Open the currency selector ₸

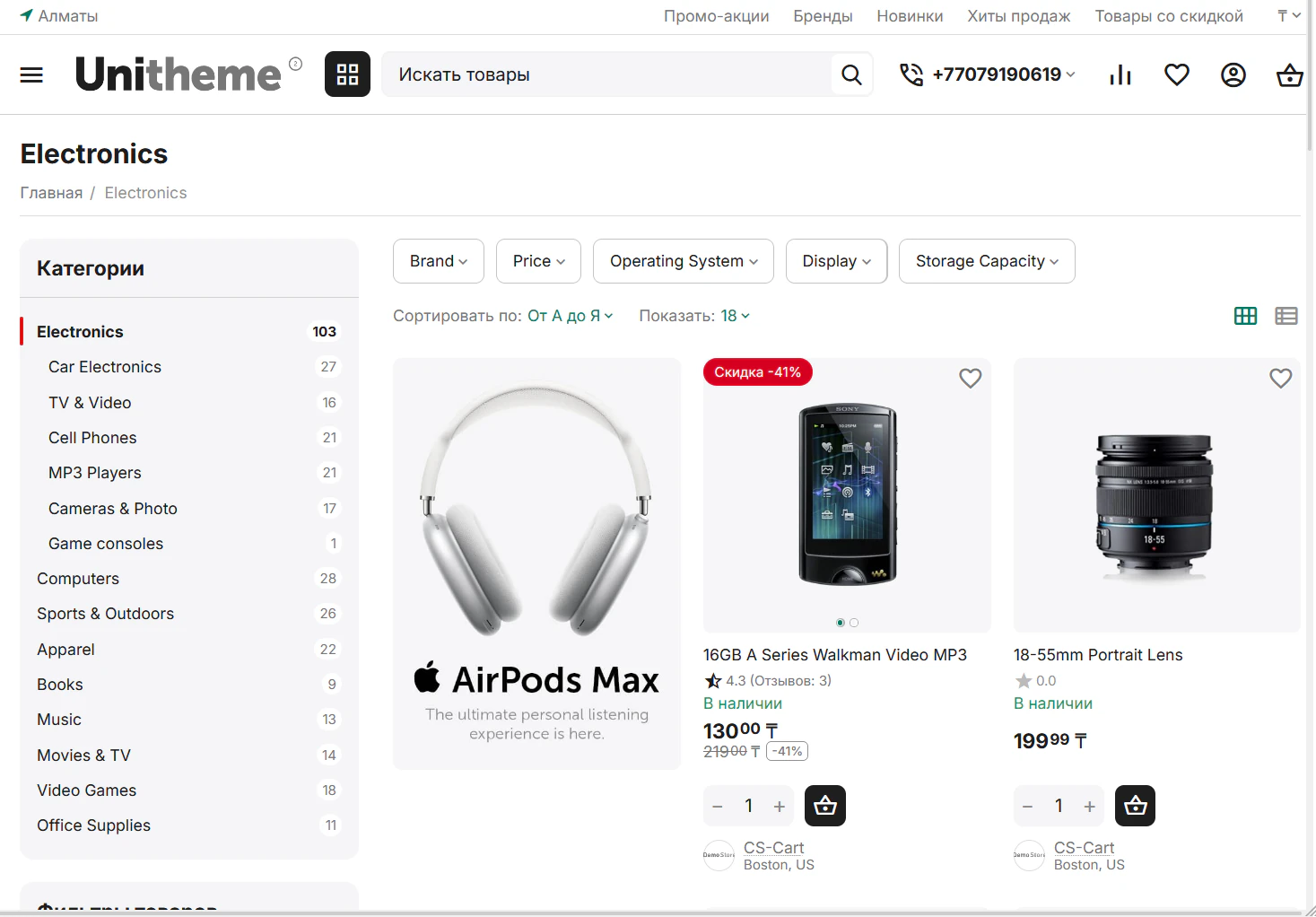(x=1289, y=15)
